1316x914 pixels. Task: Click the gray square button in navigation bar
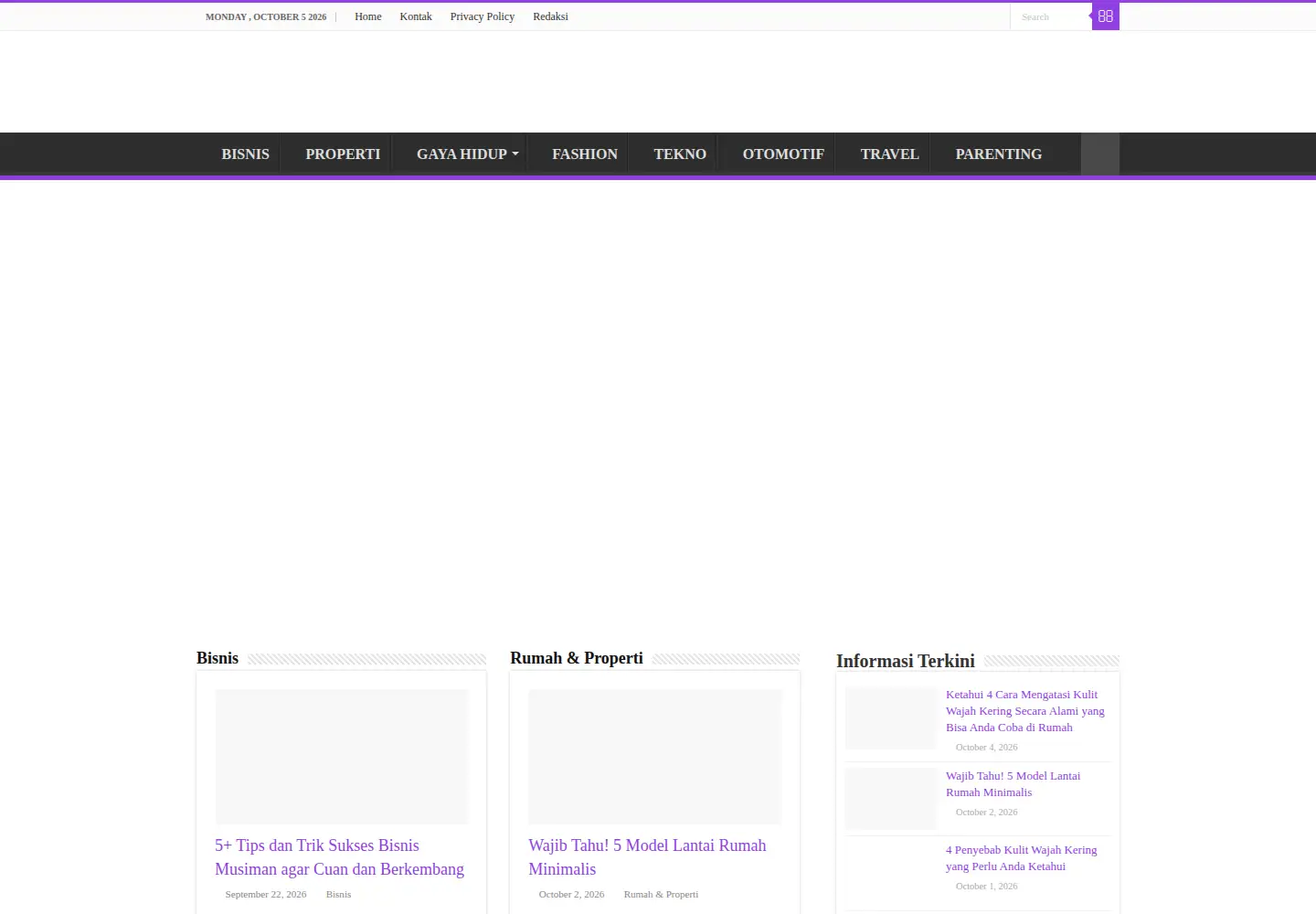click(x=1100, y=154)
